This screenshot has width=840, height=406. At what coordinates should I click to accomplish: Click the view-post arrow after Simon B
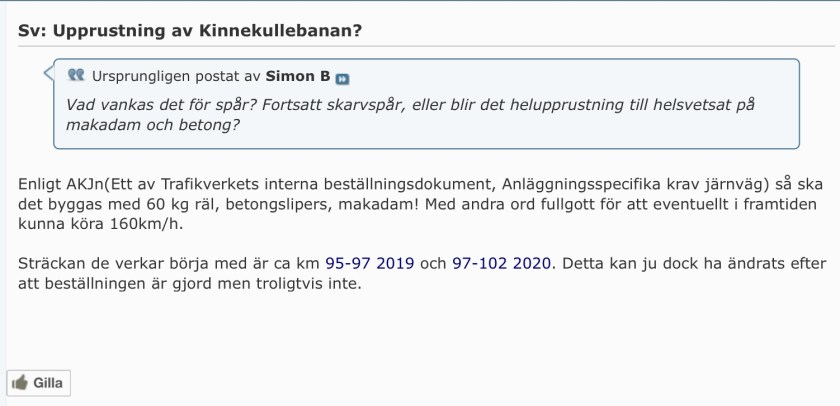click(x=343, y=78)
